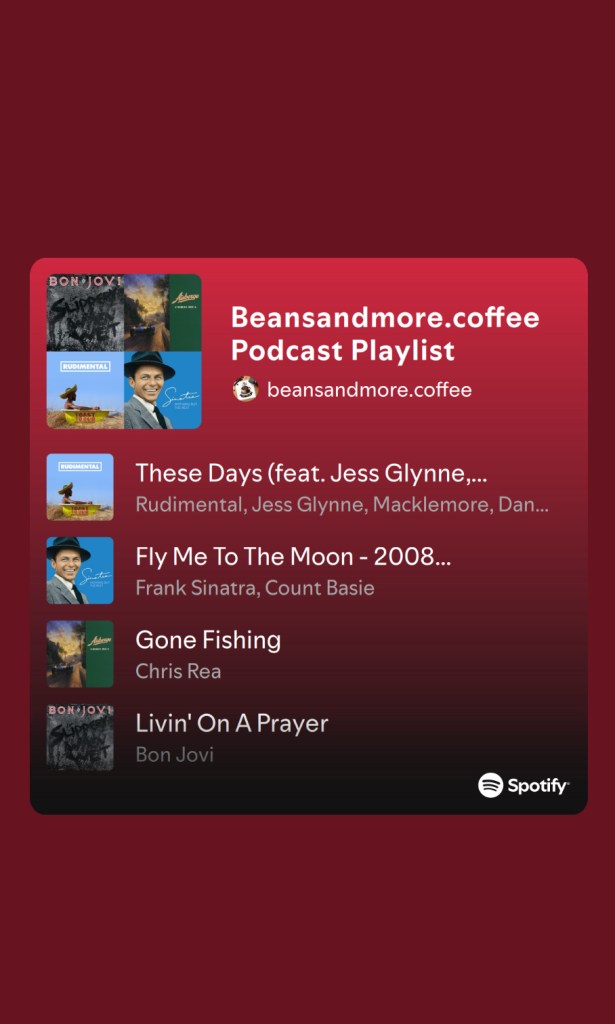Click the Bon Jovi artist name
Screen dimensions: 615x1024
click(175, 755)
